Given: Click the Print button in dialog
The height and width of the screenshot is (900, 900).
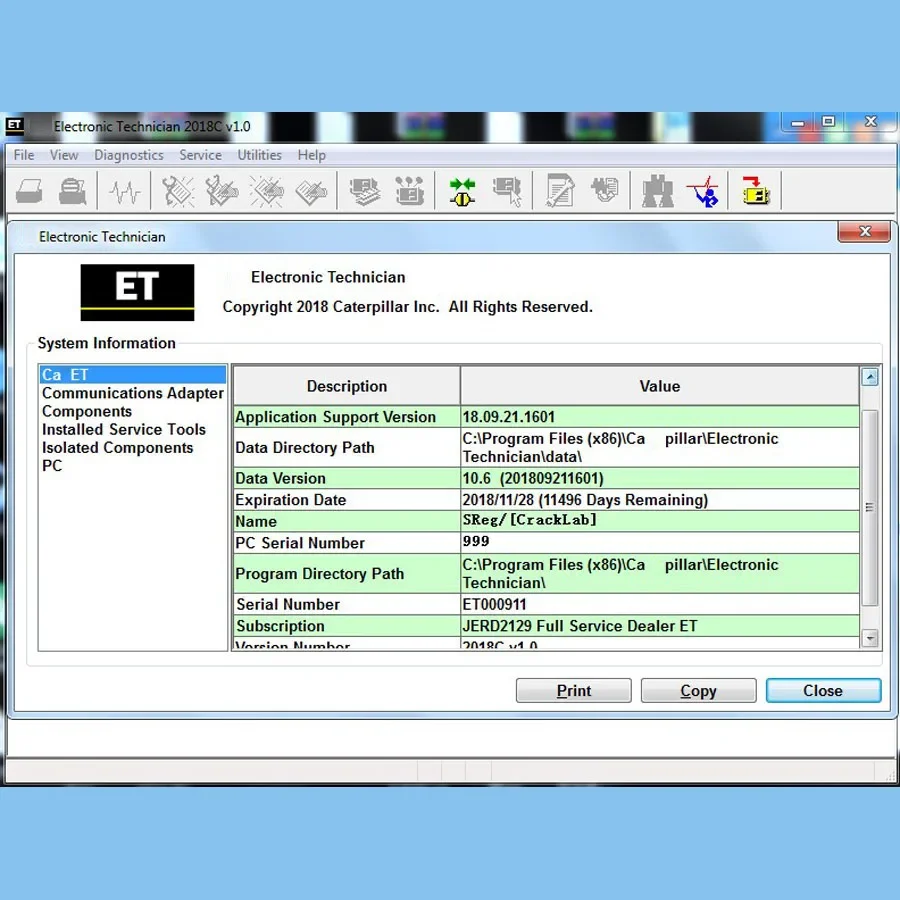Looking at the screenshot, I should pyautogui.click(x=573, y=691).
